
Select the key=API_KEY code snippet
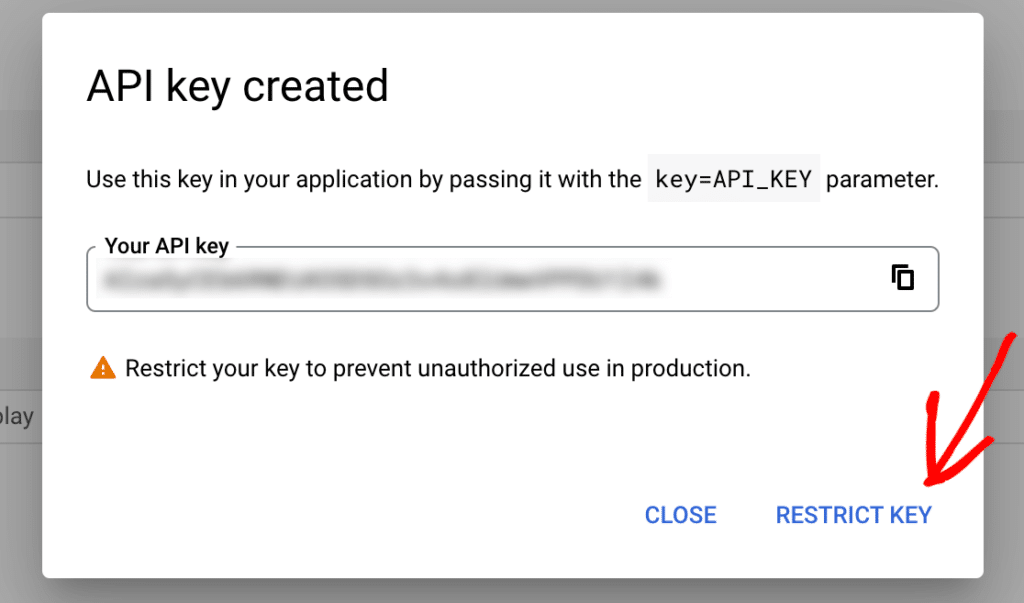pos(733,178)
